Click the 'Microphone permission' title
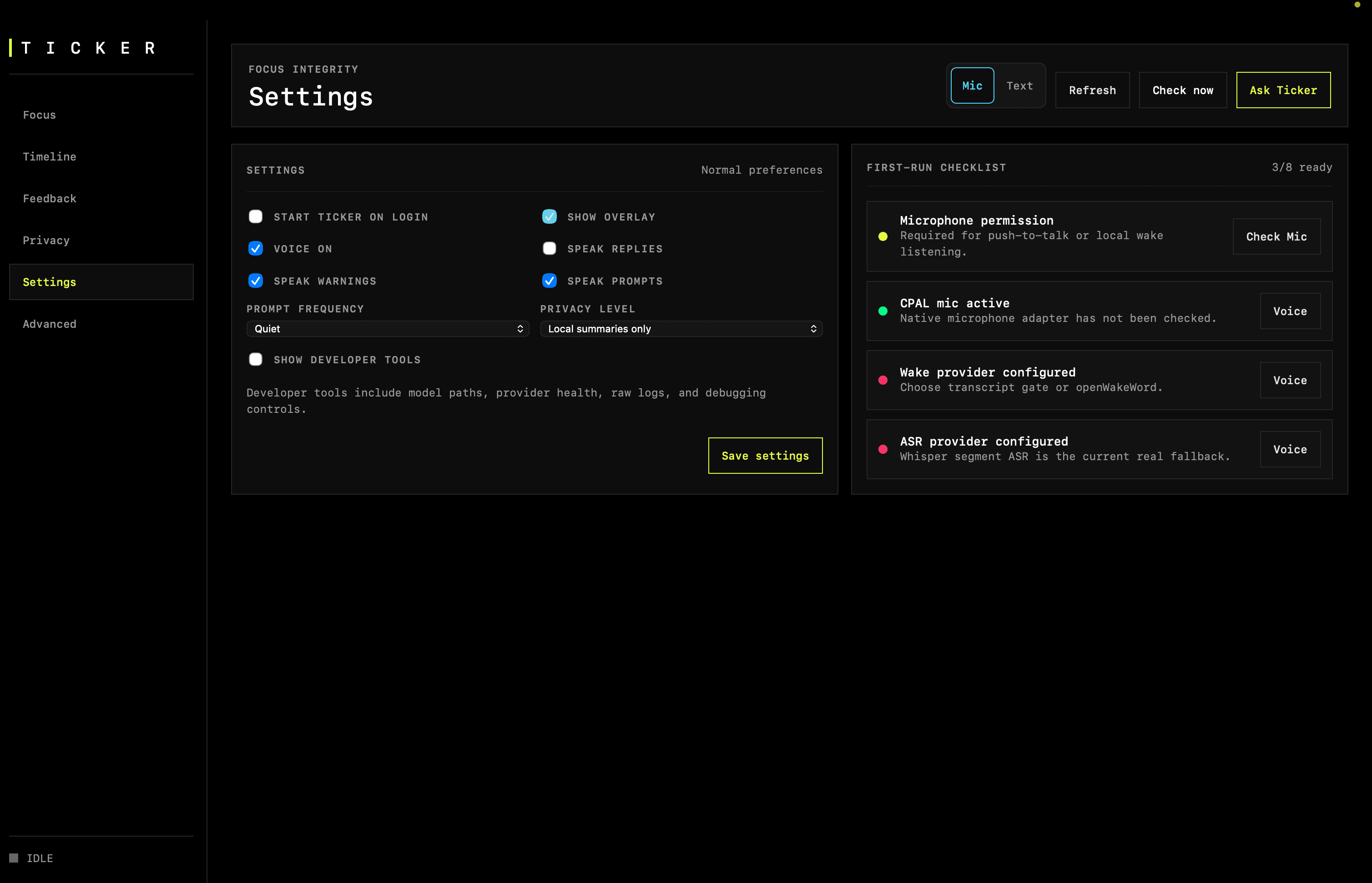The image size is (1372, 883). [x=976, y=220]
